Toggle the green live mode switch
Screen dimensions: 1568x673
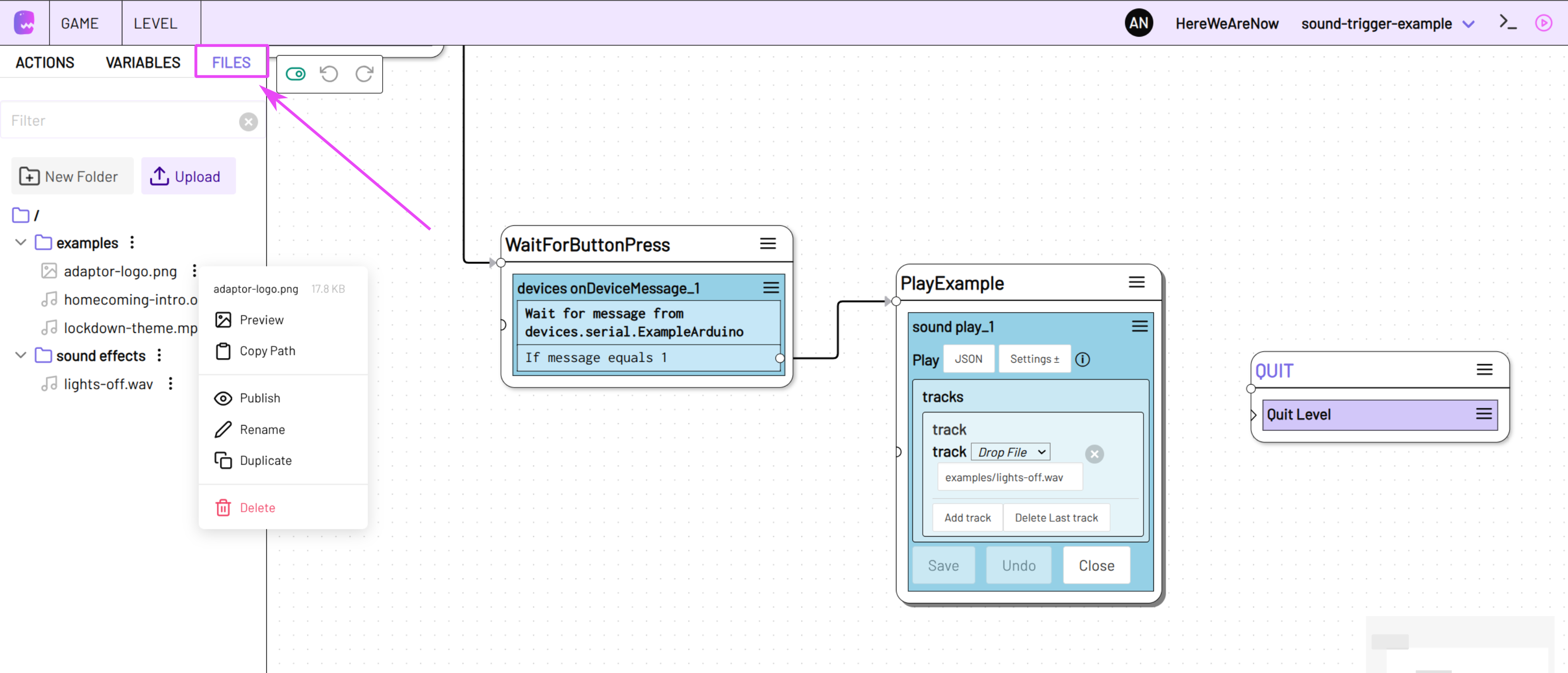click(296, 74)
